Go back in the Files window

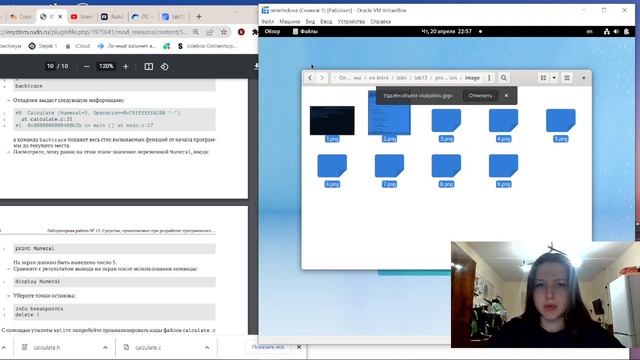(x=310, y=78)
